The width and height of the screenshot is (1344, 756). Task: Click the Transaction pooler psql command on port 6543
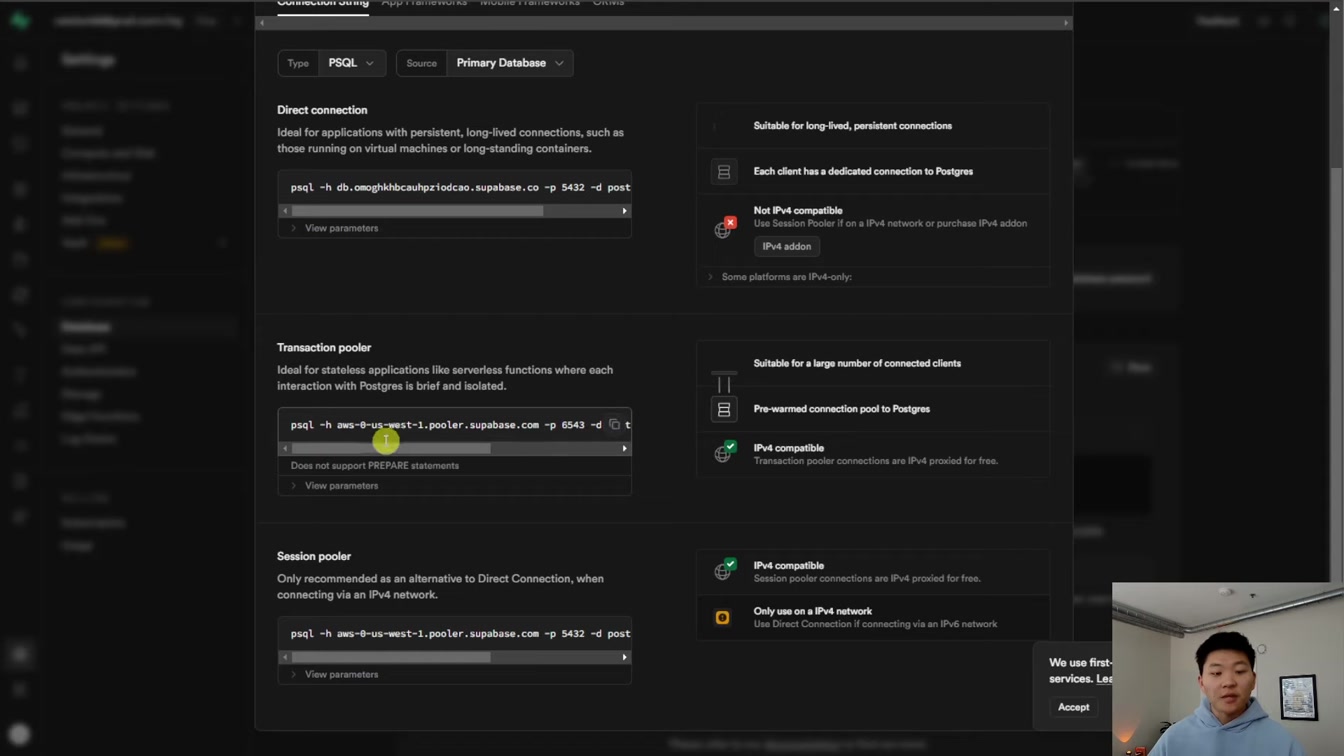tap(446, 425)
